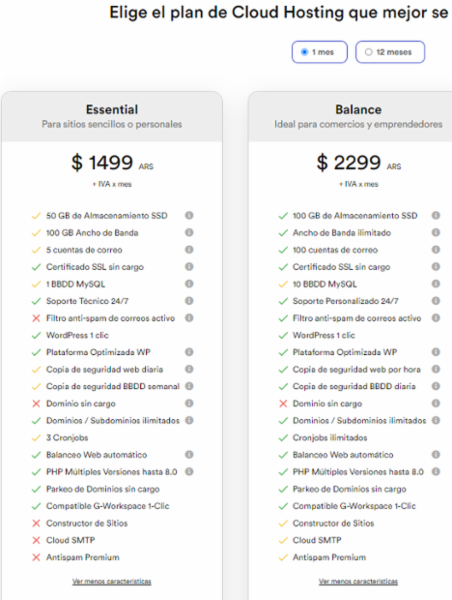Screen dimensions: 452x600
Task: Click the Essential plan heading
Action: [x=112, y=109]
